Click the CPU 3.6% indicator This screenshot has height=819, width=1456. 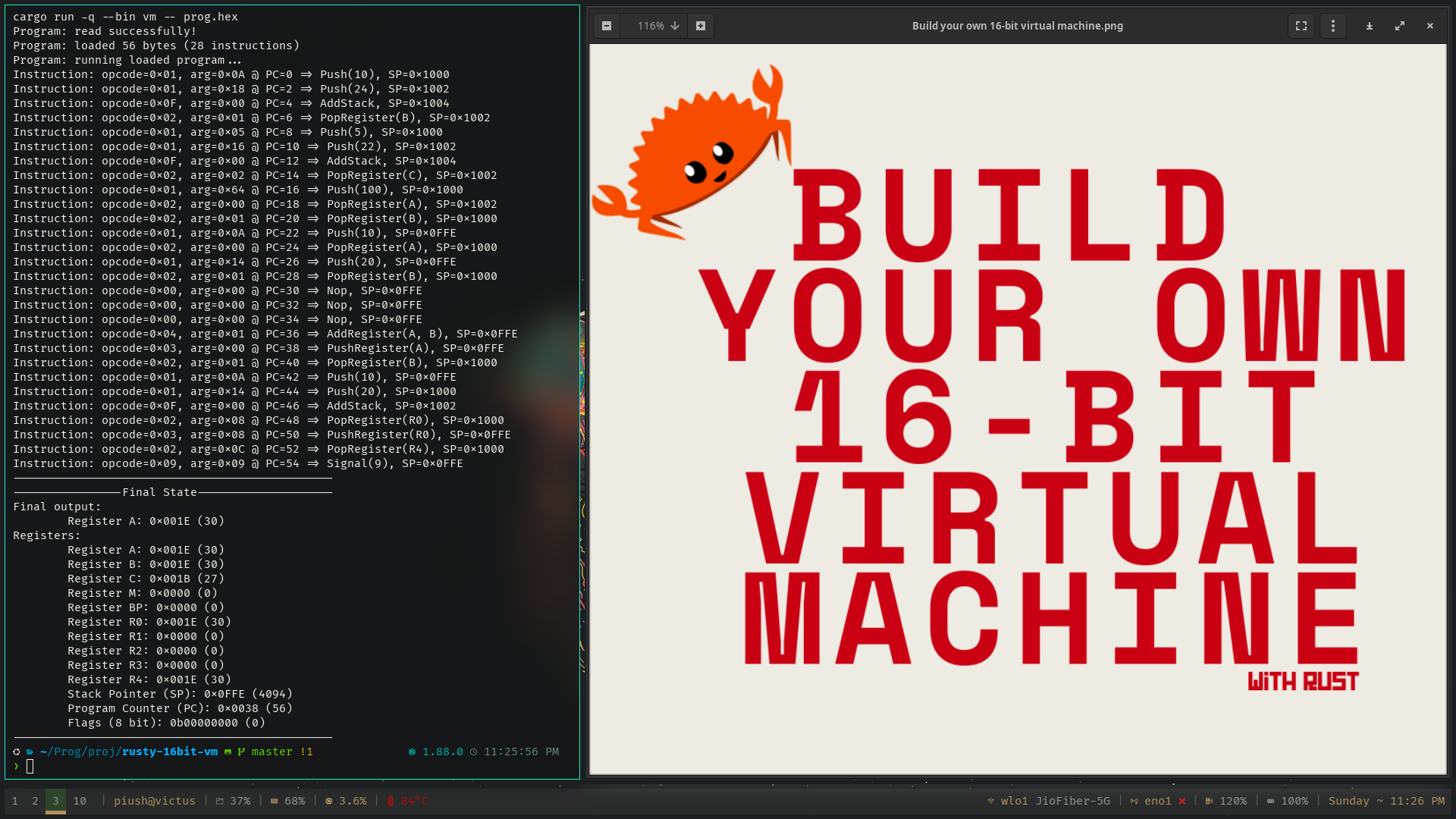coord(346,801)
